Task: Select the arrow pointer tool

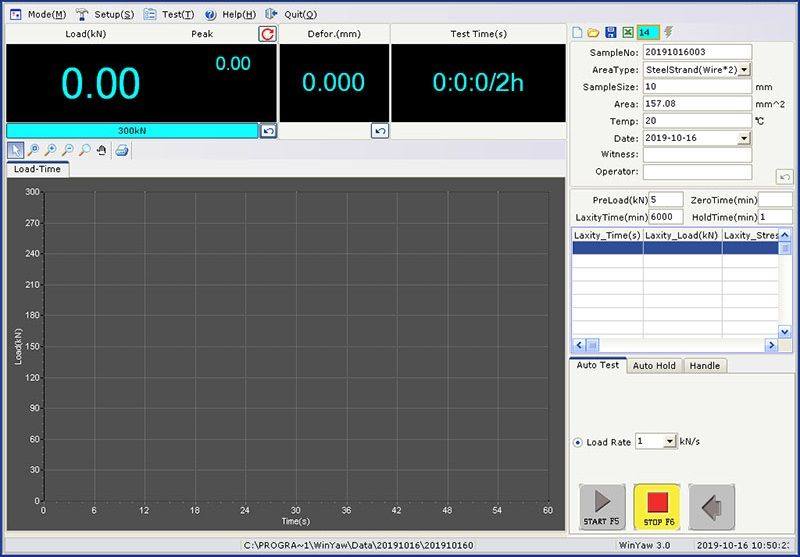Action: coord(16,150)
